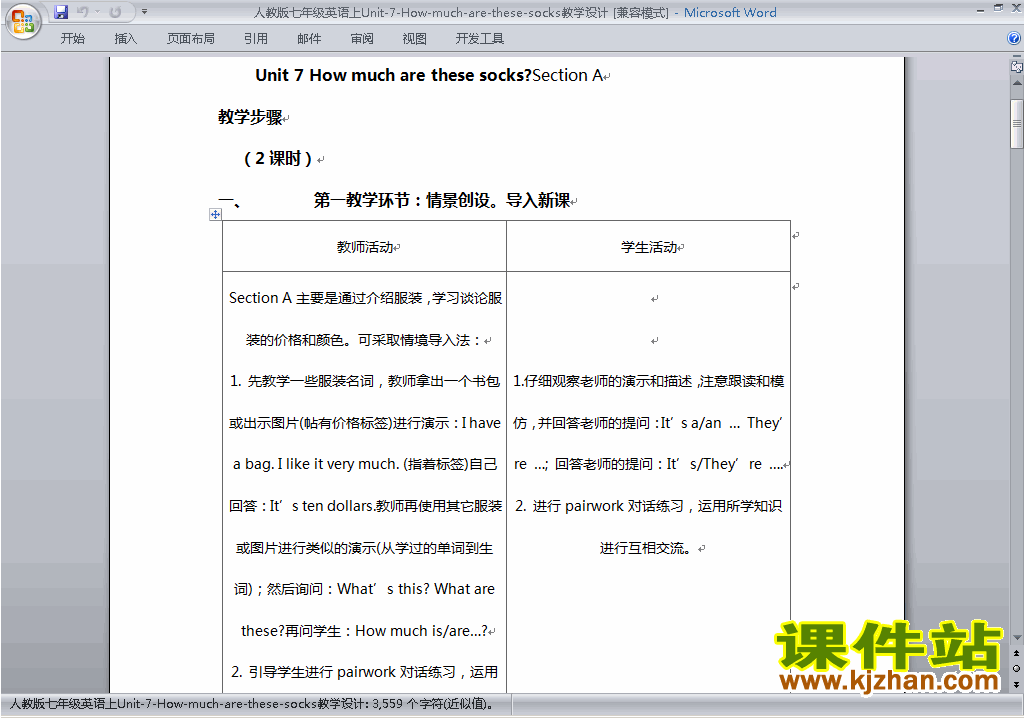Click the line 'these?再问学生：How much is/are...?'

(364, 630)
